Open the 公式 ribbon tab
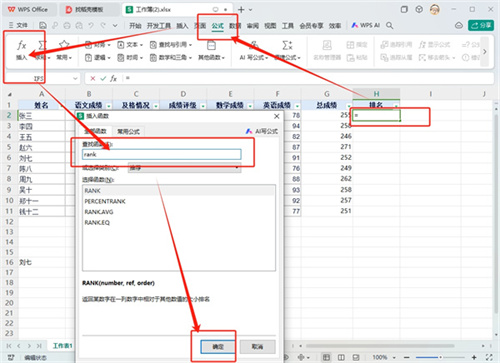500x363 pixels. 217,26
